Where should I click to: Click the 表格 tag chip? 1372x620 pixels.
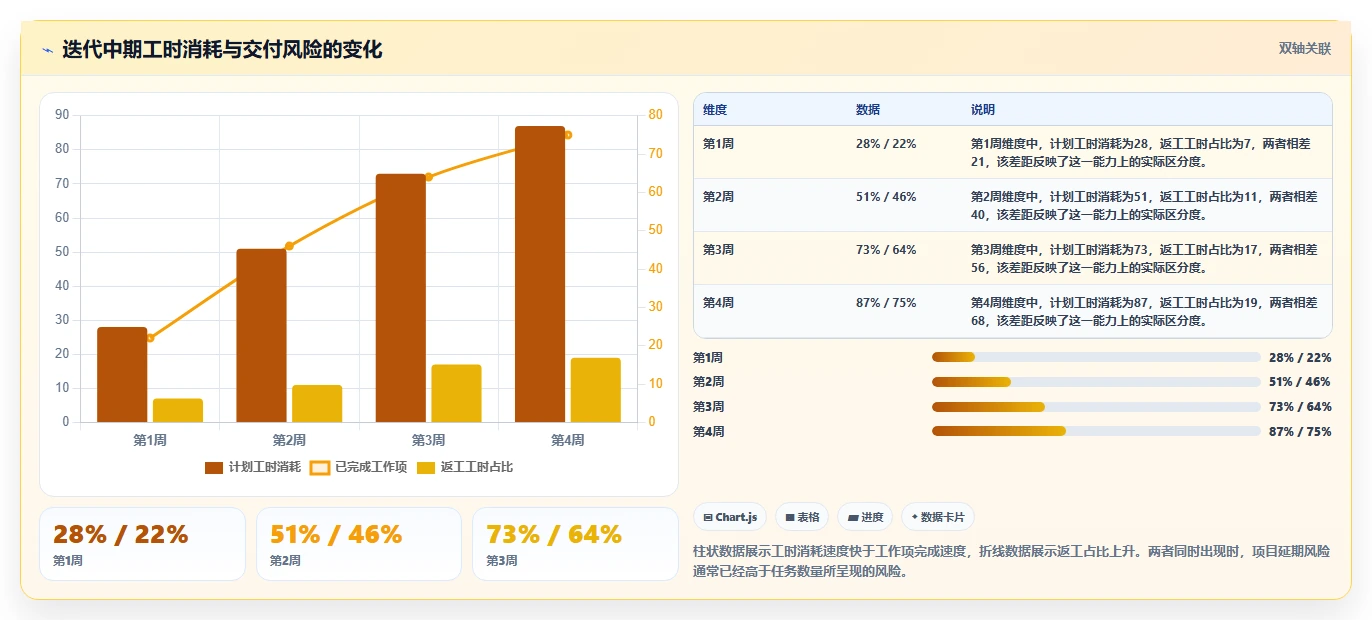[802, 517]
